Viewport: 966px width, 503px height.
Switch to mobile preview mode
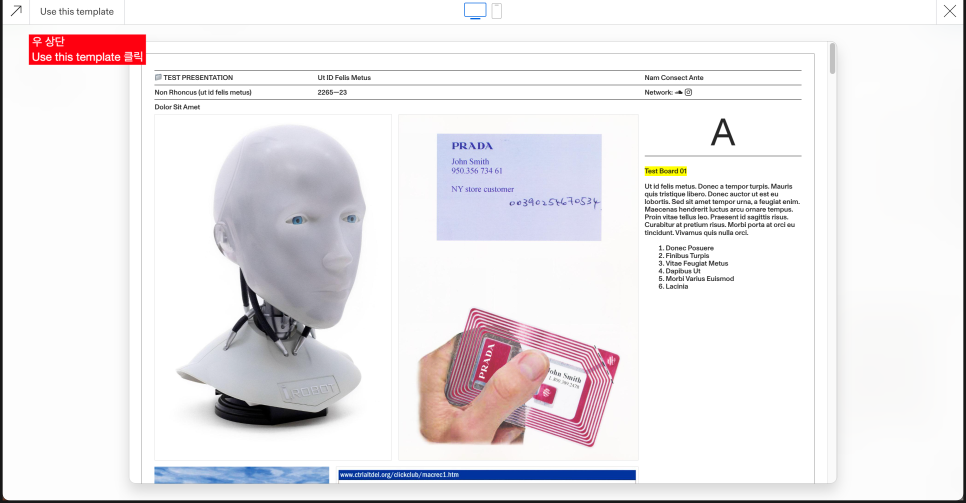pyautogui.click(x=497, y=10)
